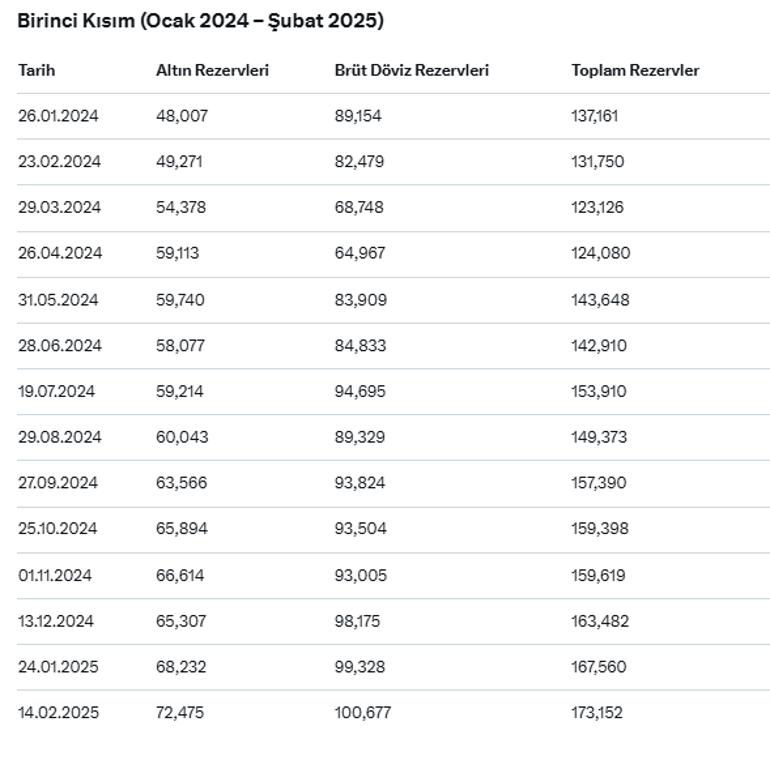Screen dimensions: 770x773
Task: Click the Toplam Rezervler column header
Action: (635, 70)
